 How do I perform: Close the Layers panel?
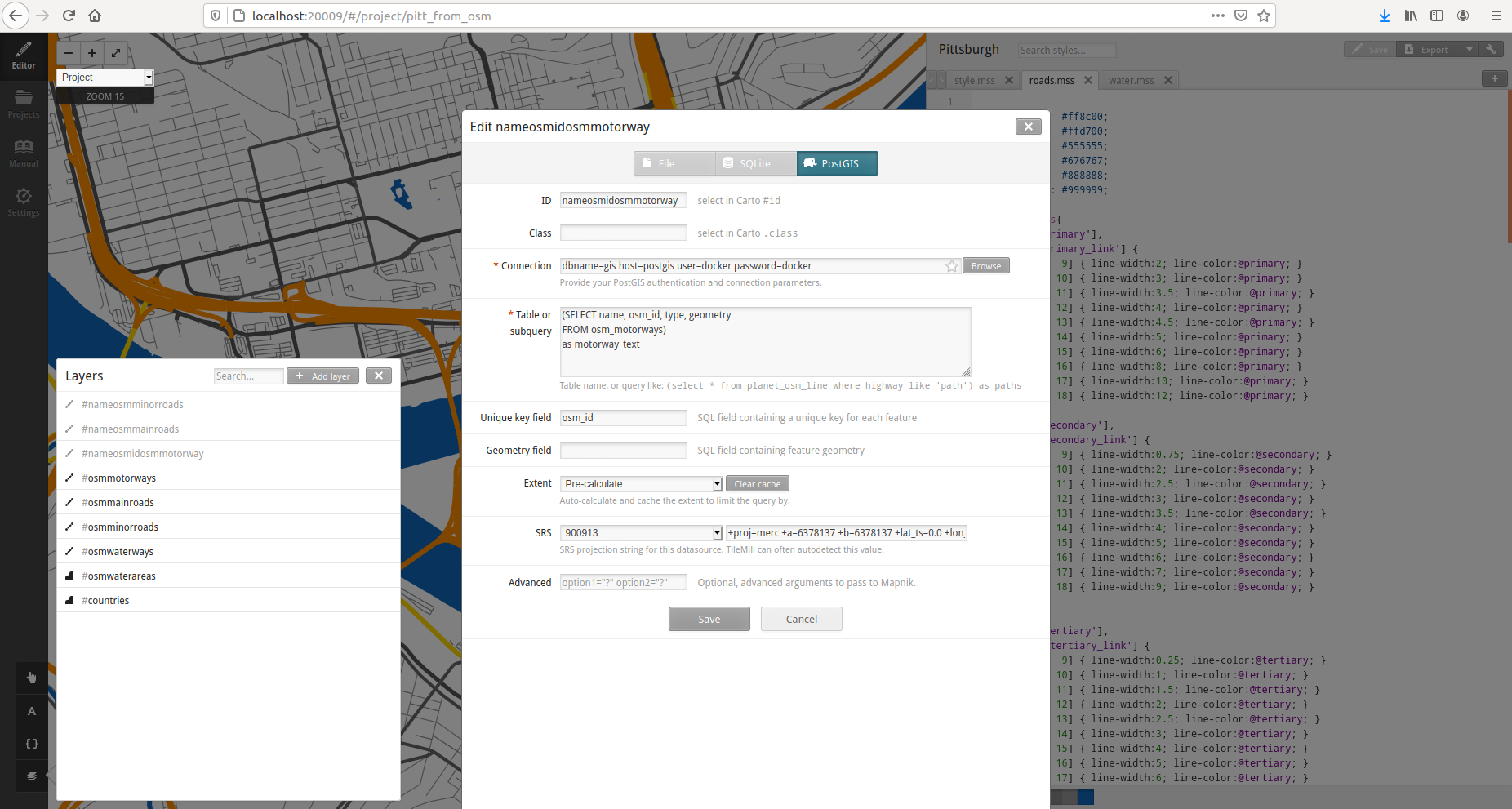click(379, 376)
